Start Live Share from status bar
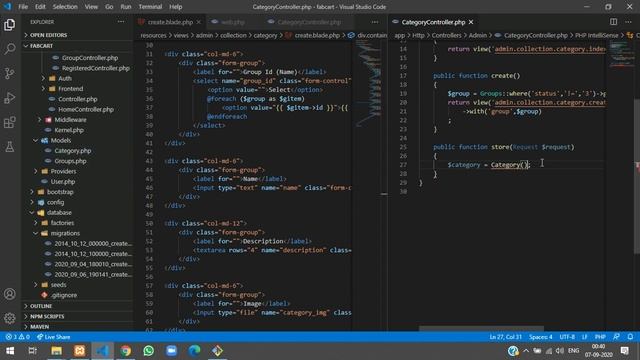This screenshot has height=360, width=640. pyautogui.click(x=53, y=337)
